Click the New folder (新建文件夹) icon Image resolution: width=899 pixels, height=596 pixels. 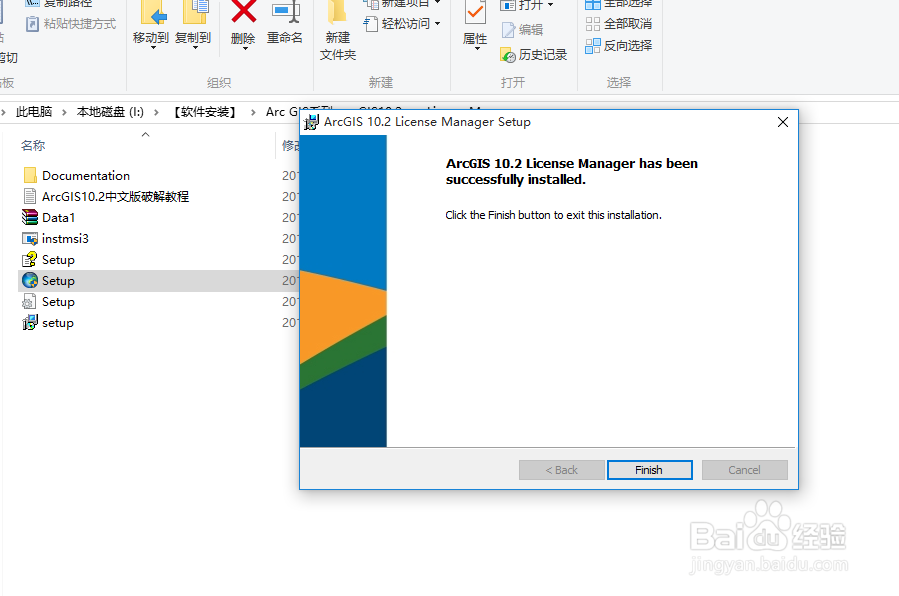pyautogui.click(x=338, y=12)
